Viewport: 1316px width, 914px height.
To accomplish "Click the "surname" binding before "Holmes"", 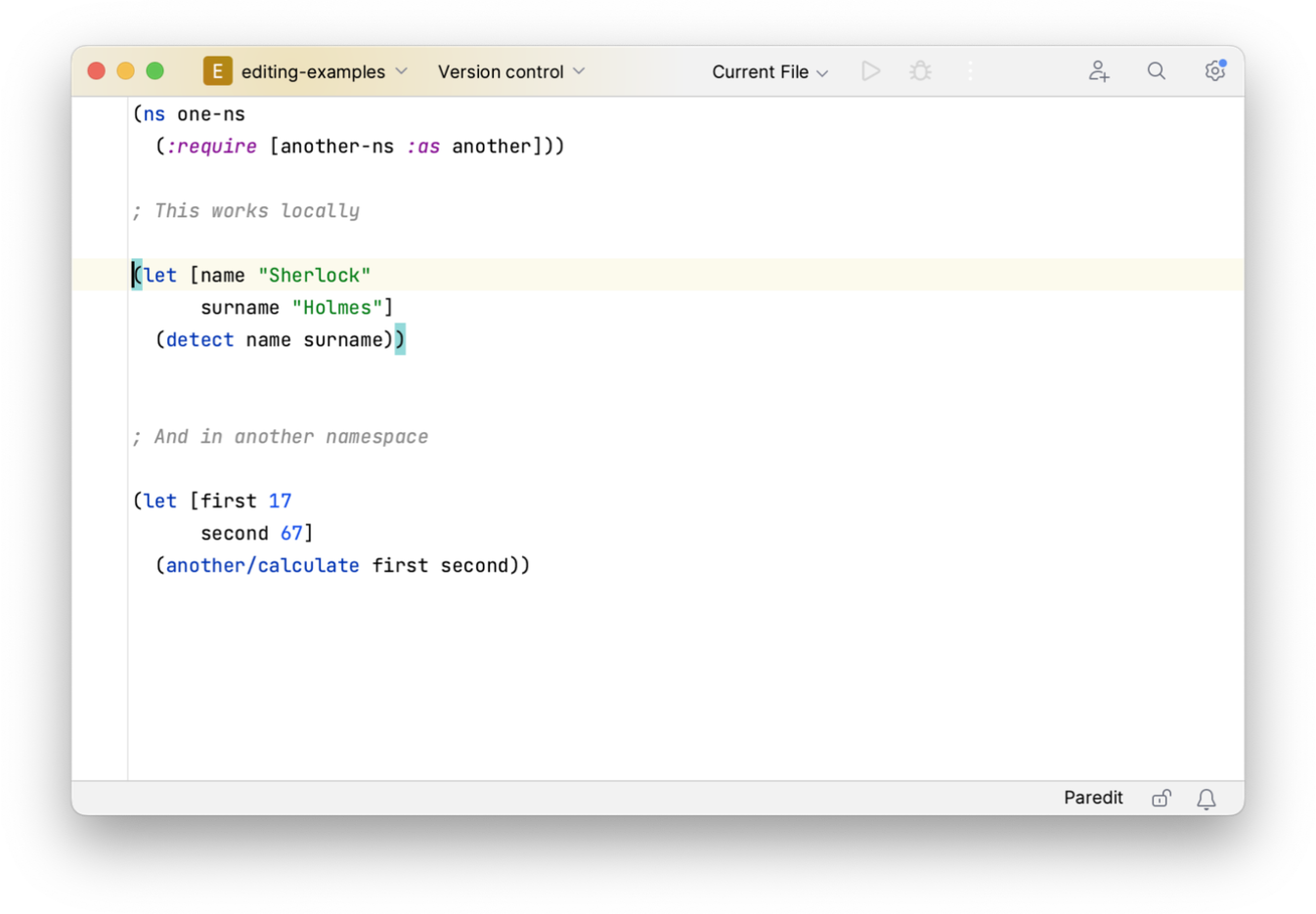I will [240, 308].
